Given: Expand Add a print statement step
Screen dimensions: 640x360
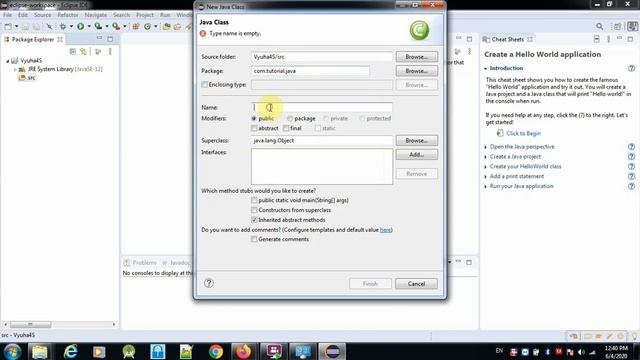Looking at the screenshot, I should [486, 176].
